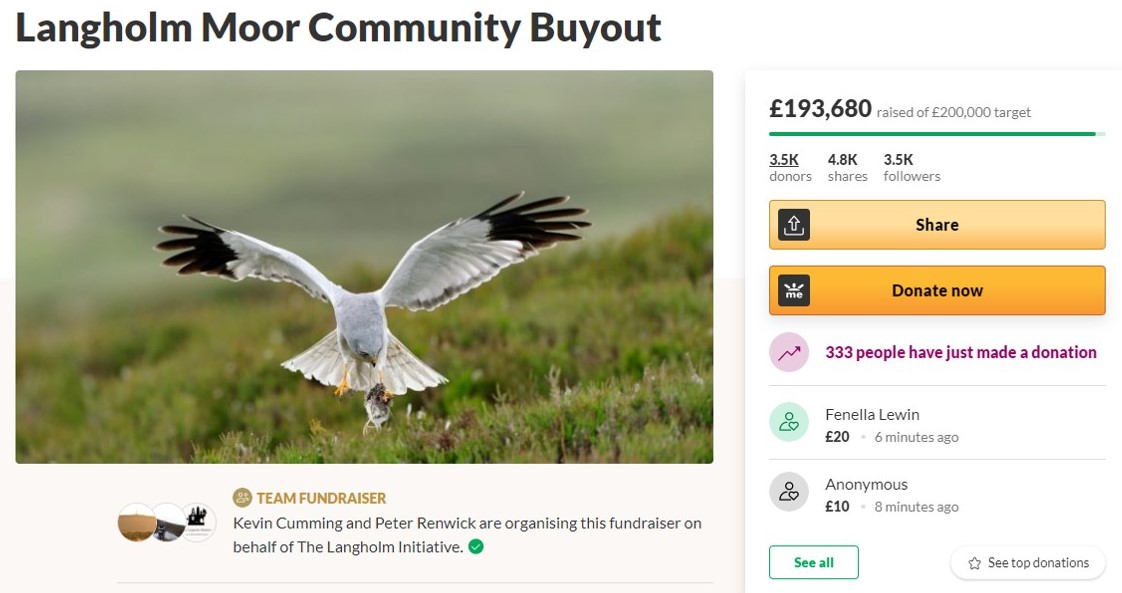Click the upload arrow icon on Share
The height and width of the screenshot is (593, 1122).
[x=794, y=225]
